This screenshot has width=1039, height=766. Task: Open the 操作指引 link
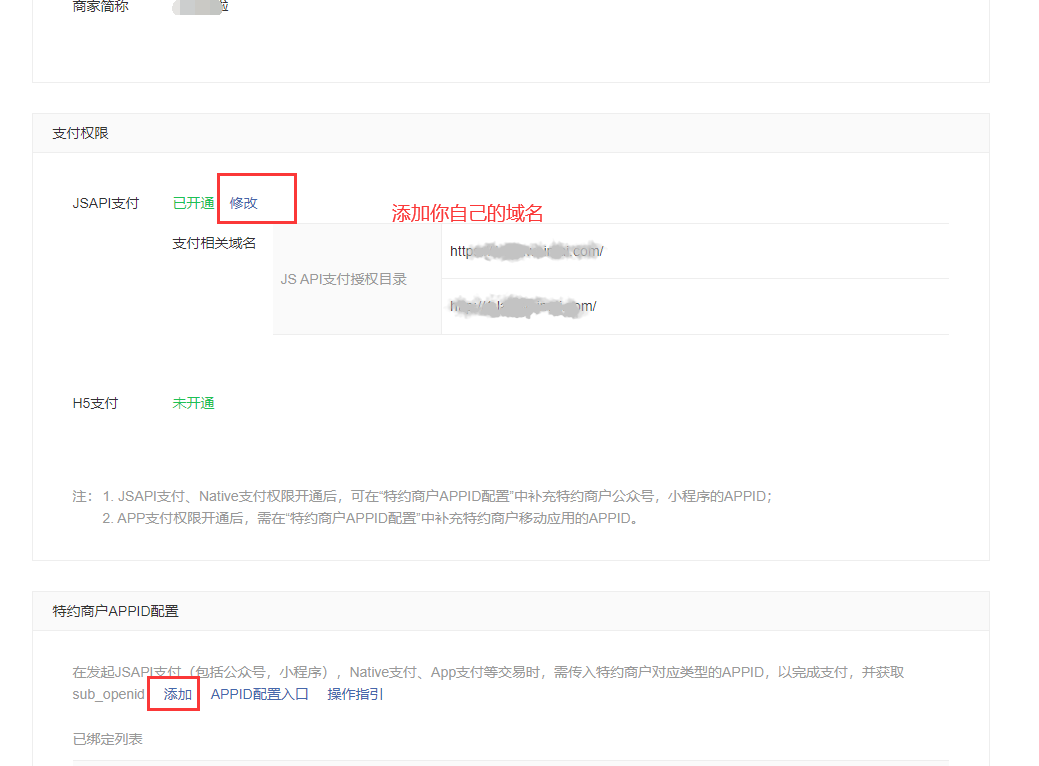pyautogui.click(x=355, y=694)
